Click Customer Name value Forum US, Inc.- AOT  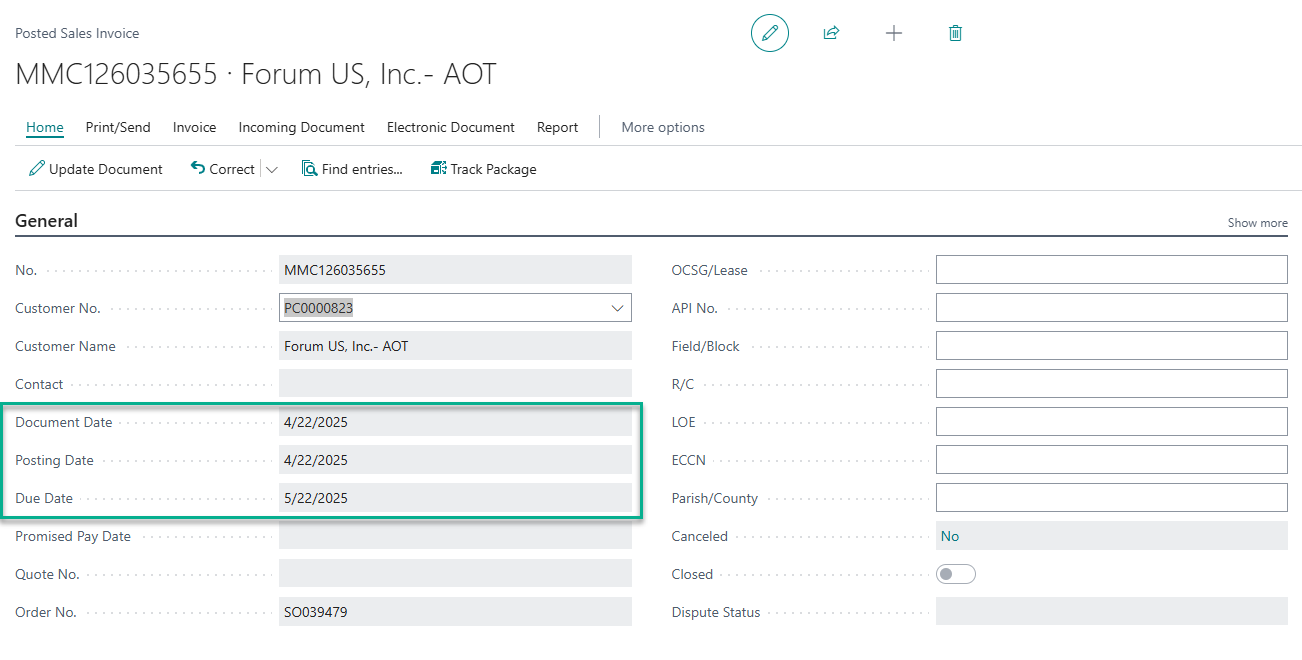coord(455,346)
